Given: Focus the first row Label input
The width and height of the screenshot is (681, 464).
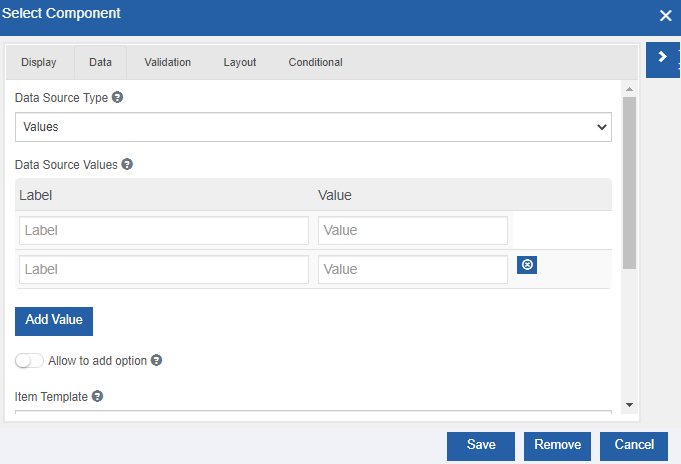Looking at the screenshot, I should pyautogui.click(x=164, y=230).
